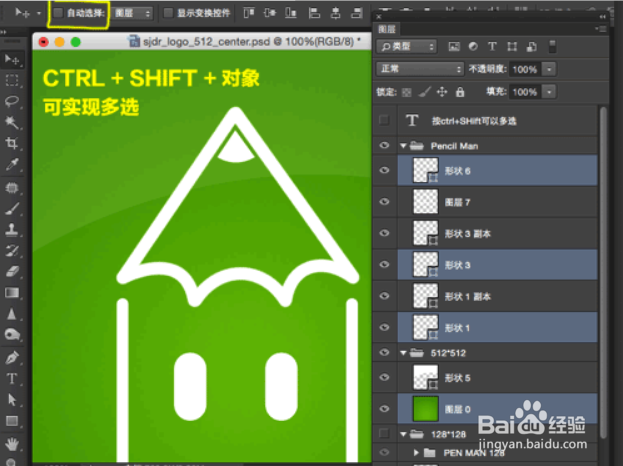
Task: Select the Magic Wand tool
Action: (x=12, y=122)
